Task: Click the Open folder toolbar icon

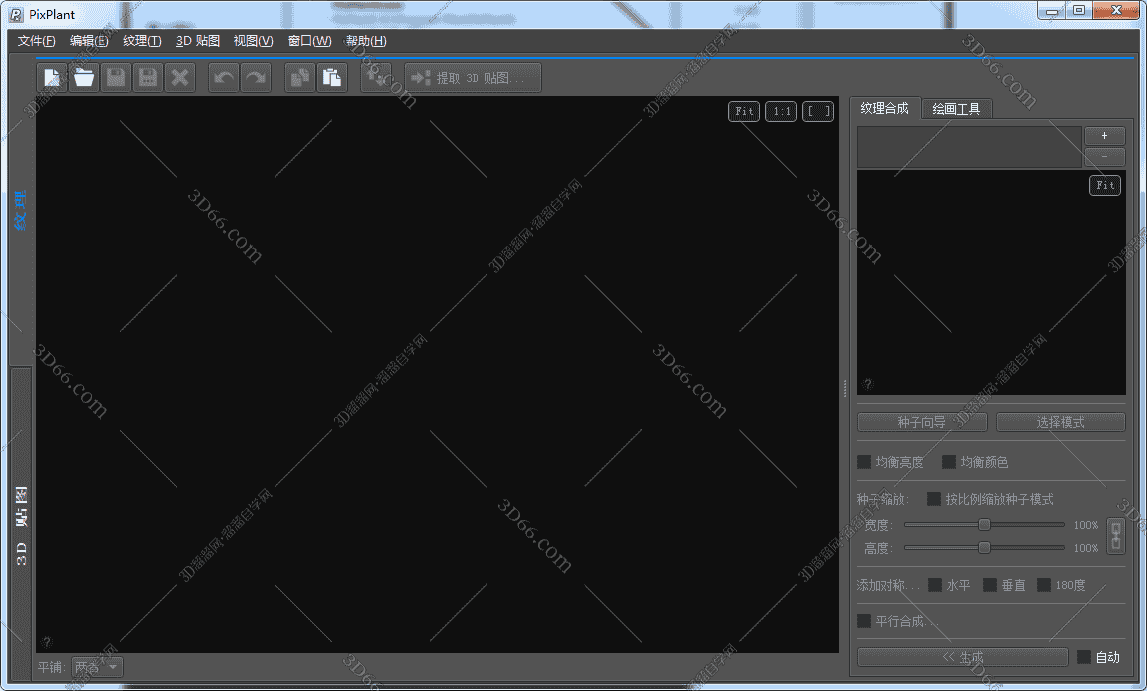Action: point(84,78)
